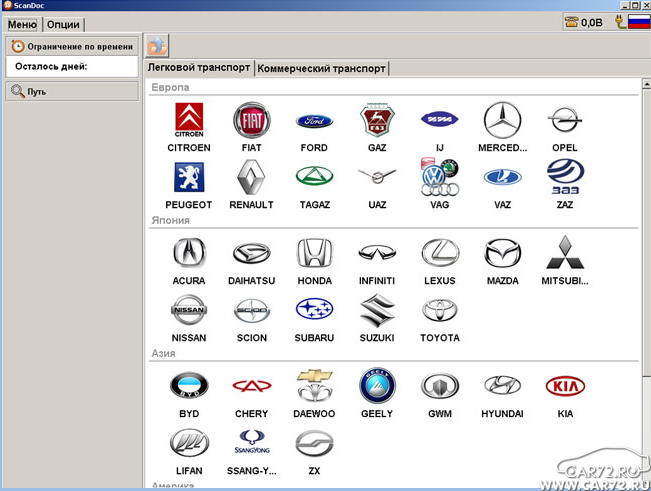Pick the GWM brand icon
Screen dimensions: 651x491
tap(440, 386)
